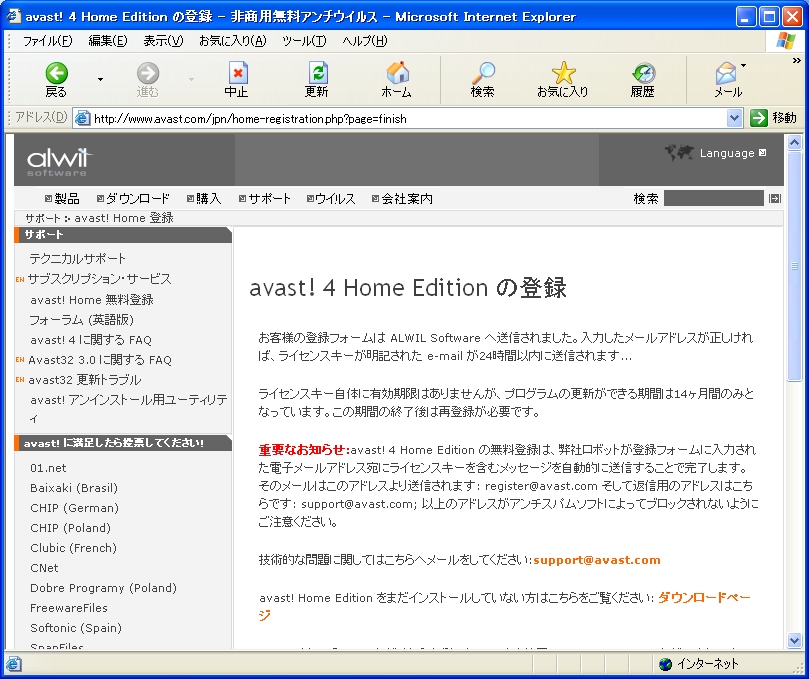Open the 表示(V) menu
This screenshot has height=679, width=809.
point(163,41)
